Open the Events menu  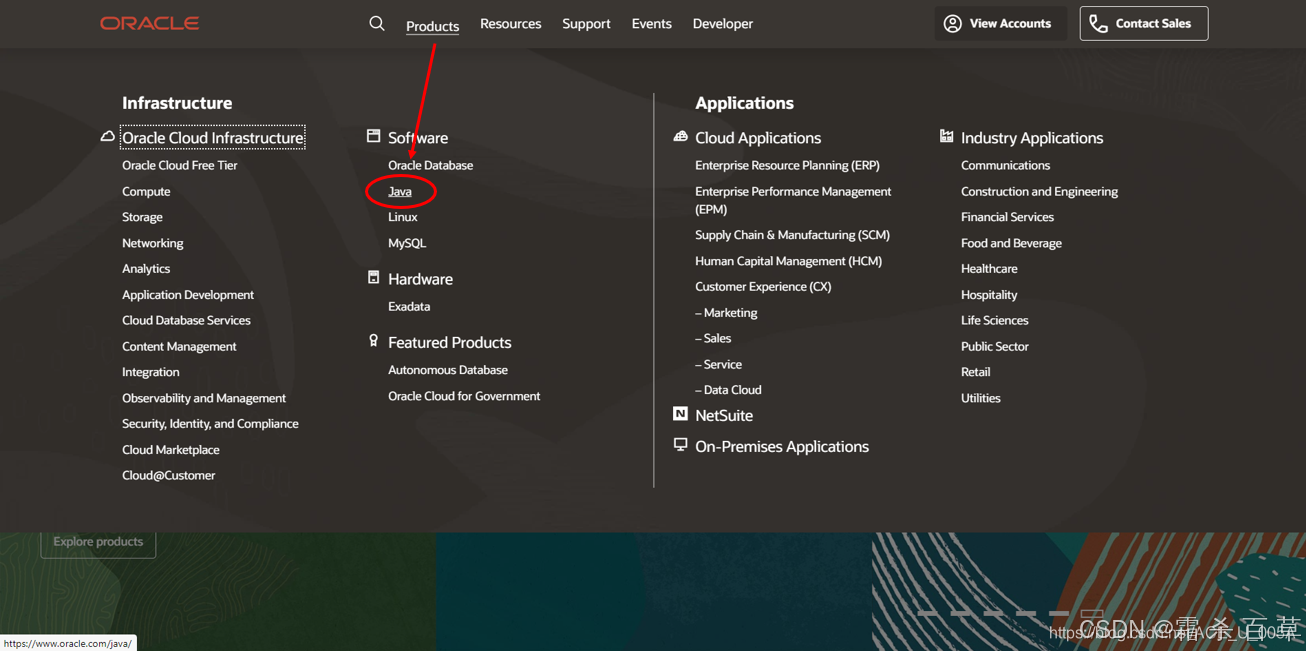[651, 24]
